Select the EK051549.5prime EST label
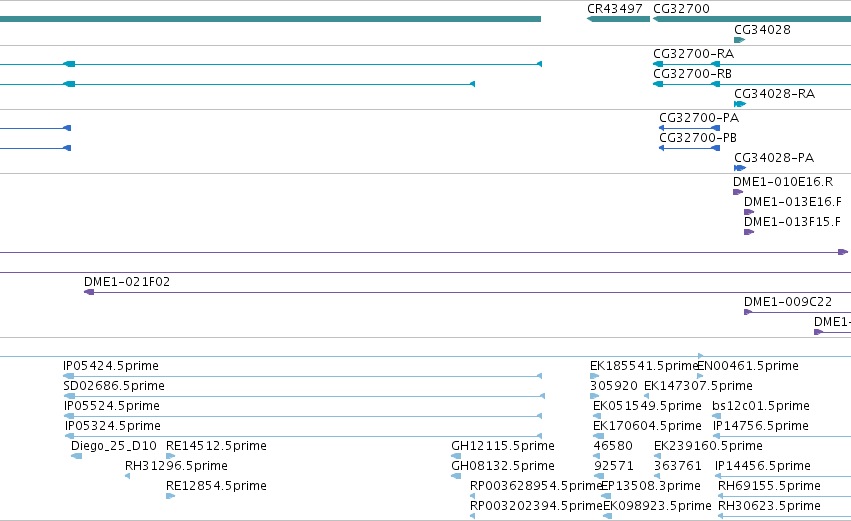 tap(647, 406)
